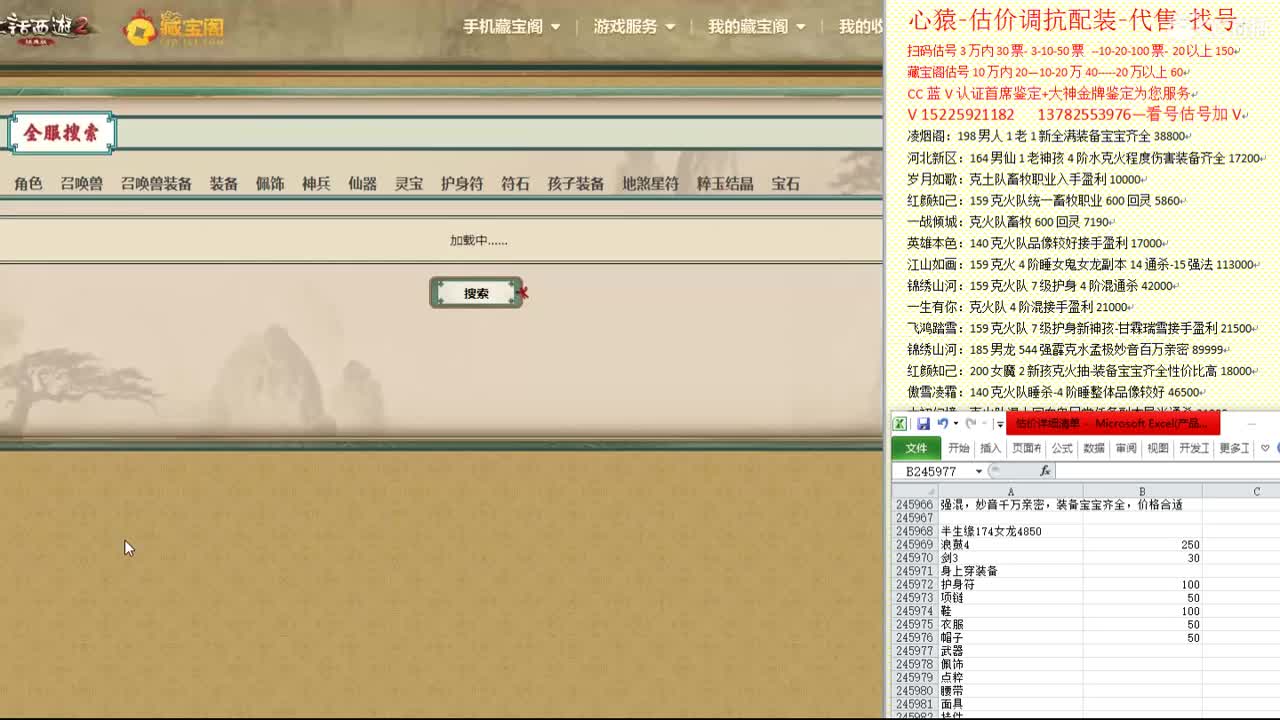Select the 宝石 search category tab
The image size is (1280, 720).
[786, 184]
